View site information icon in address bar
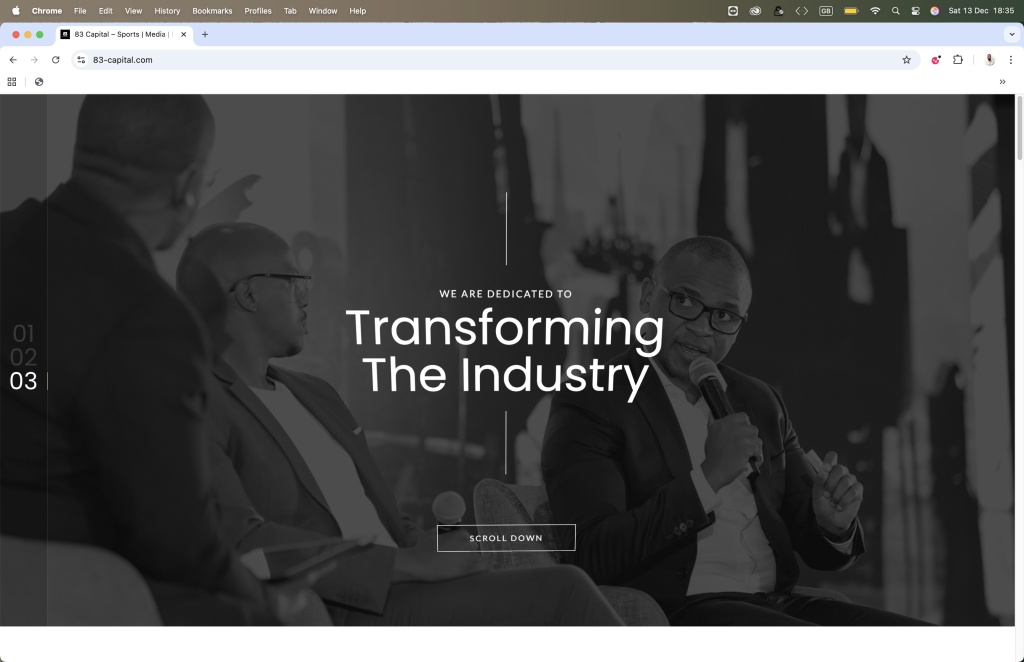The width and height of the screenshot is (1024, 662). 82,60
